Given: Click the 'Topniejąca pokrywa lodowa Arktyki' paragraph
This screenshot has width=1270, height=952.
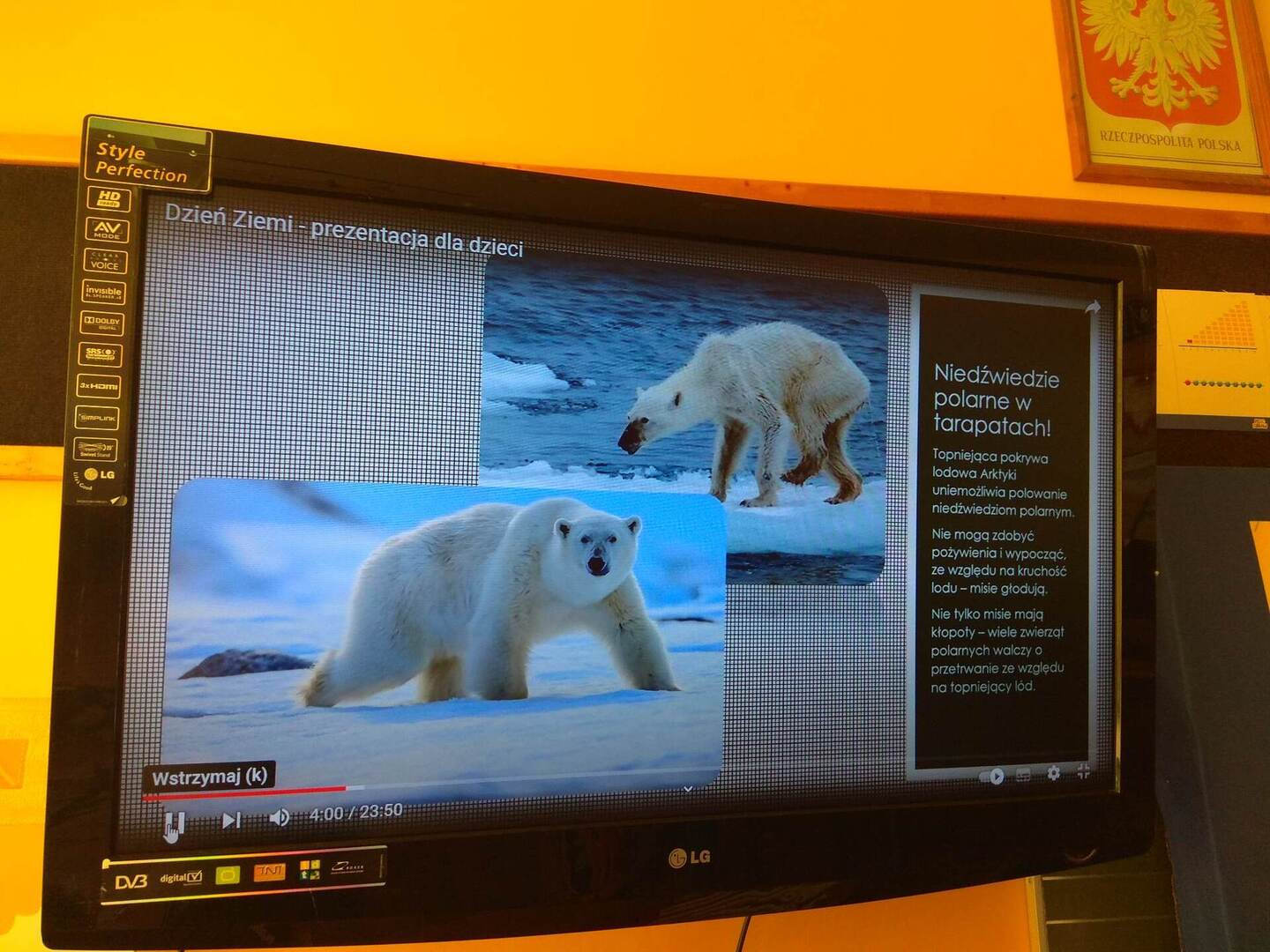Looking at the screenshot, I should point(1001,484).
